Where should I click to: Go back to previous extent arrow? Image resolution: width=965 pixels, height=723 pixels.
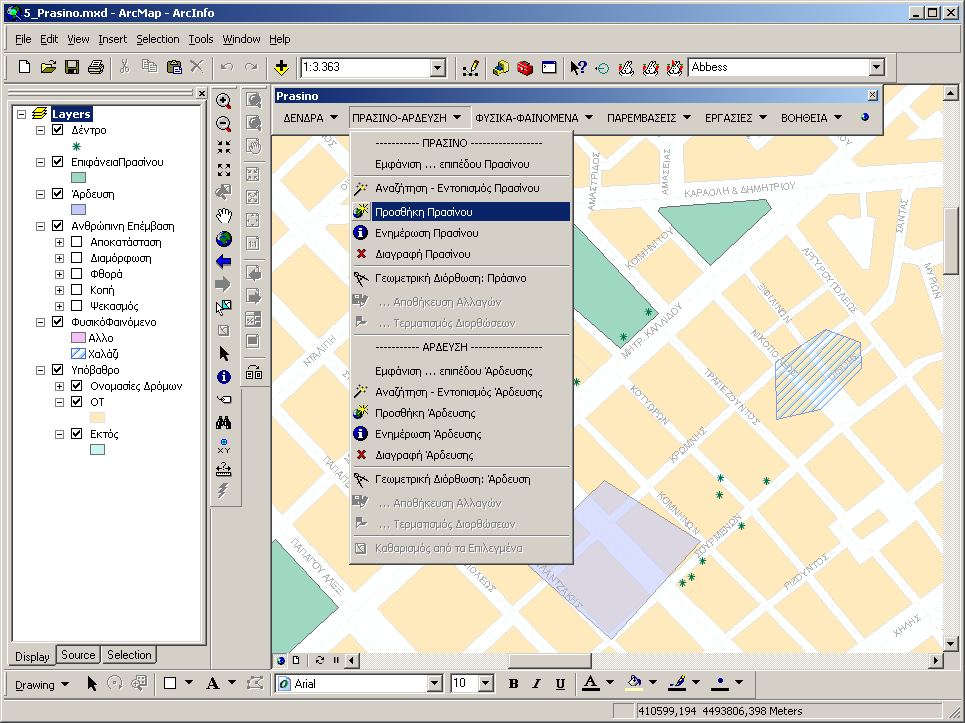(x=224, y=262)
